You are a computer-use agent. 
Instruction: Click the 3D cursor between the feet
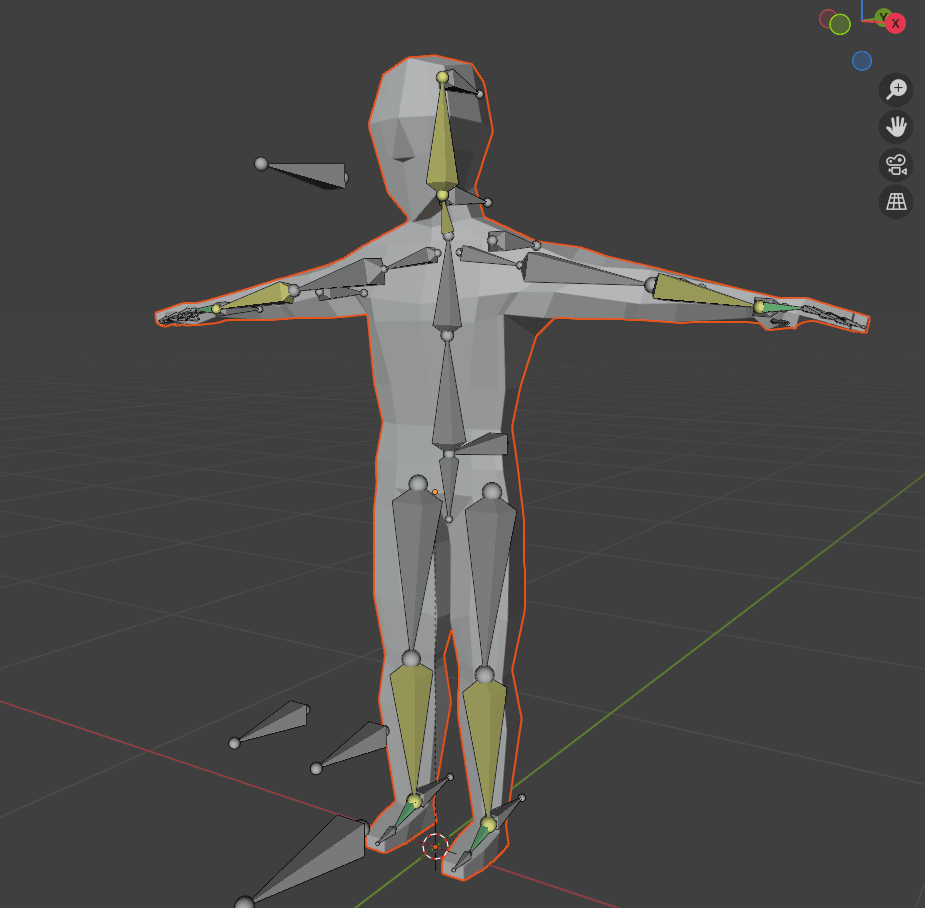pos(435,847)
